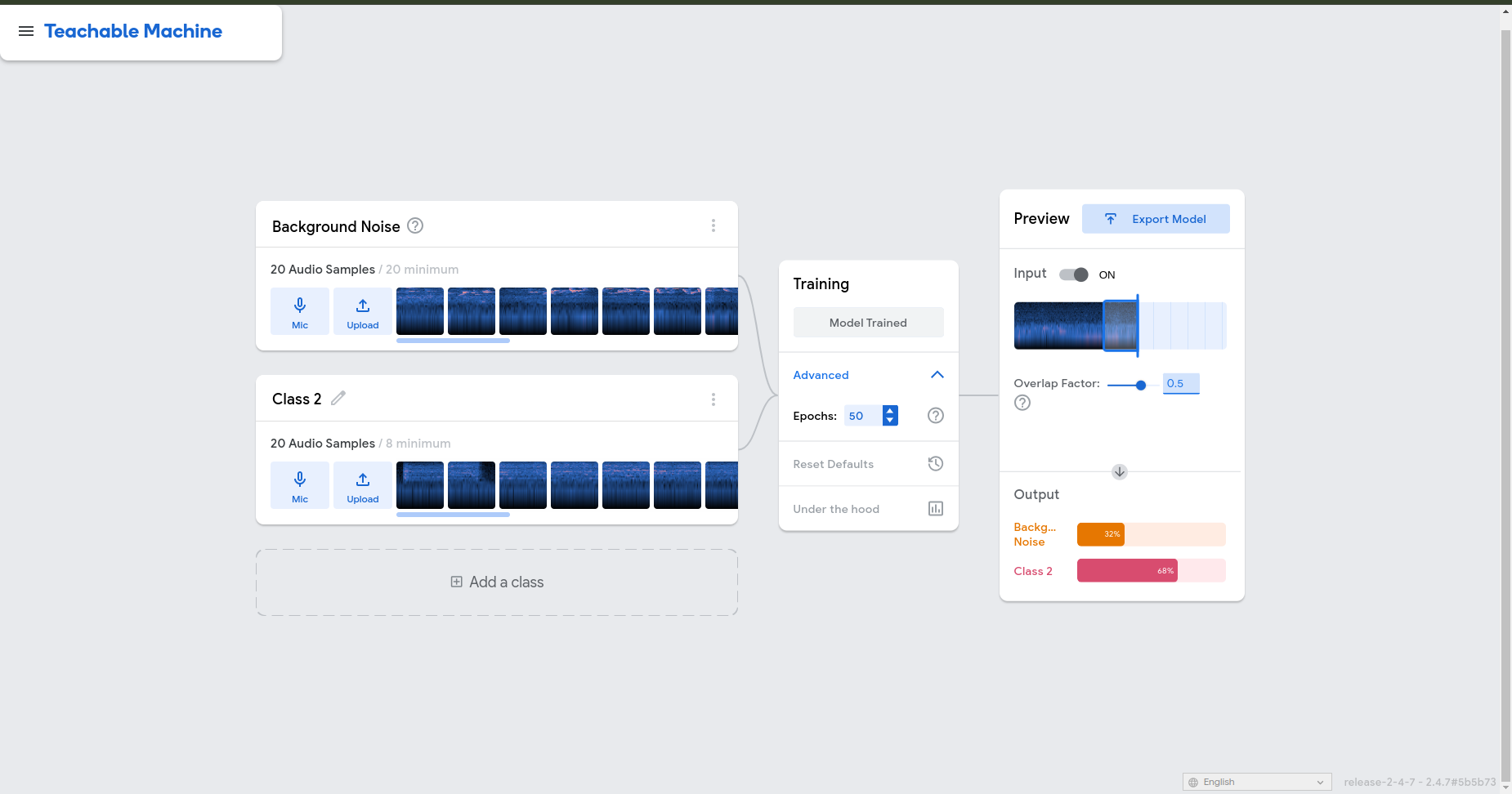The image size is (1512, 794).
Task: Open the hamburger main menu
Action: coord(26,31)
